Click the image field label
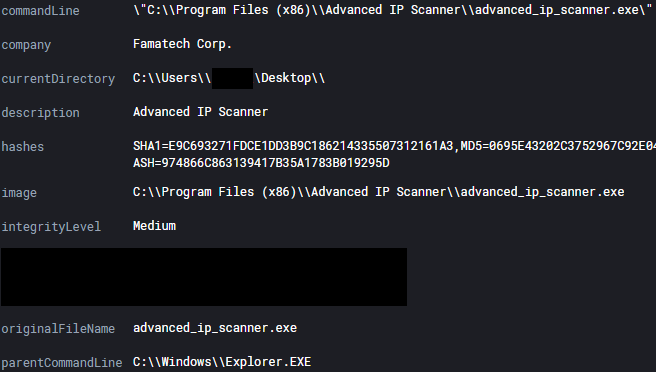 [x=19, y=193]
